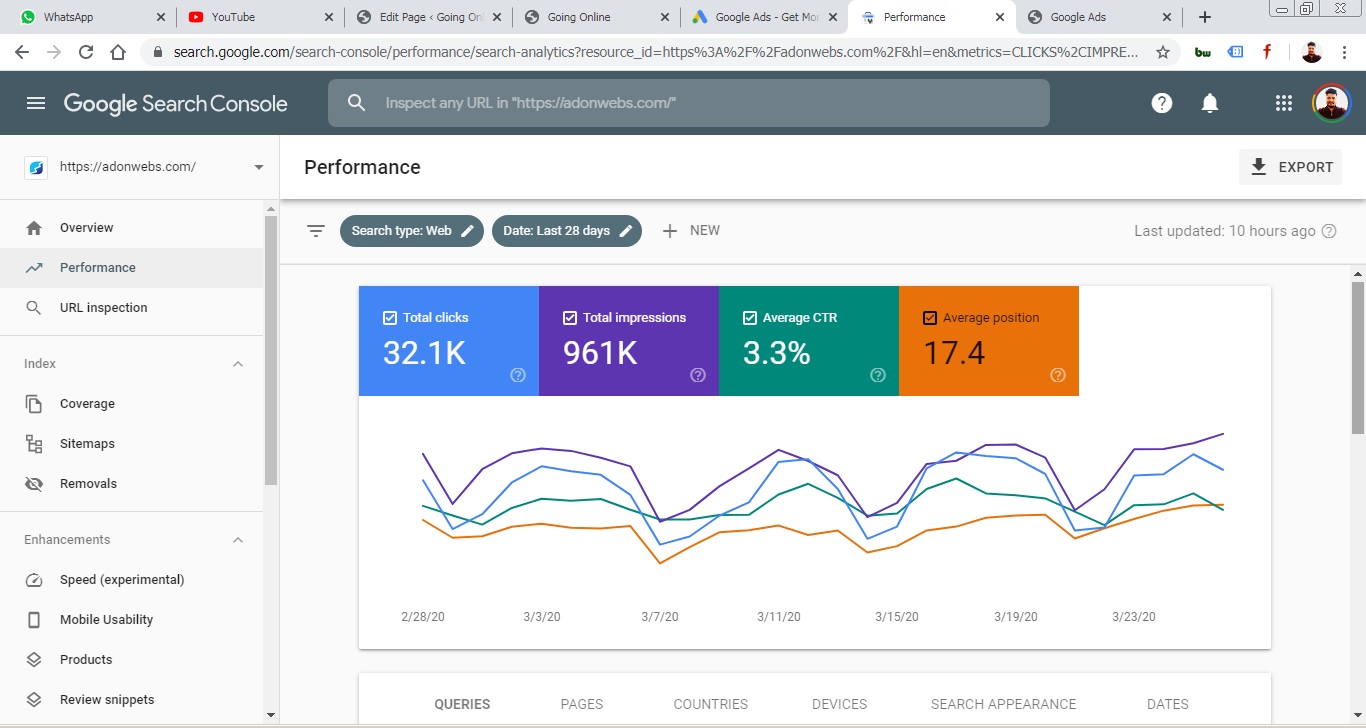The image size is (1366, 728).
Task: Open the Performance sidebar item
Action: tap(131, 268)
